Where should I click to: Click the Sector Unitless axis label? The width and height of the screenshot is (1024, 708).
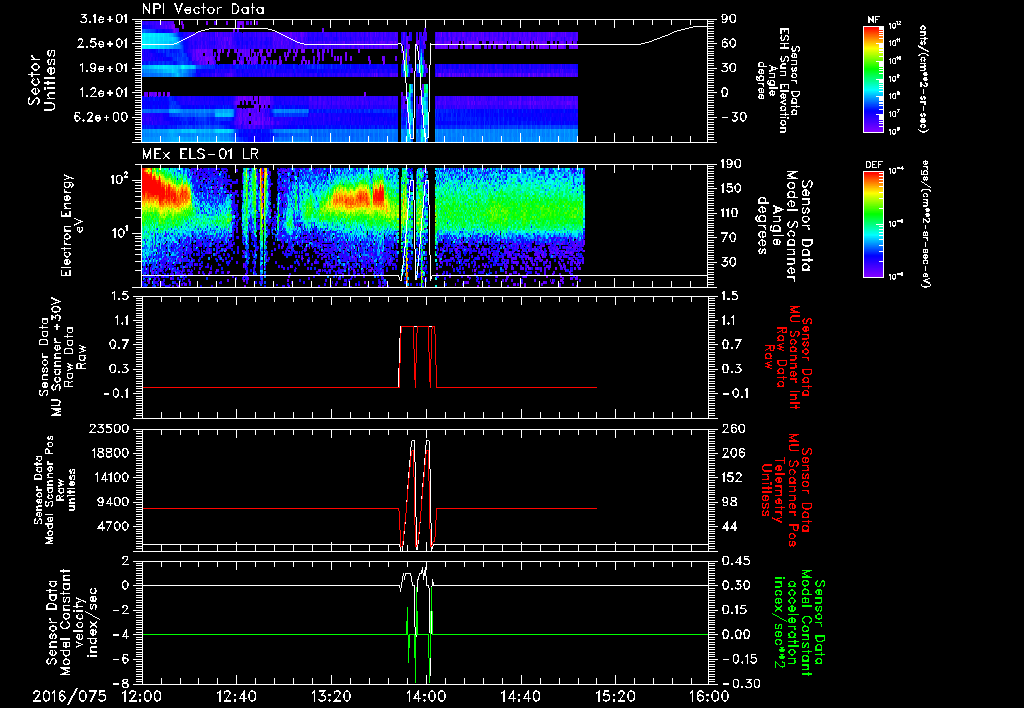(x=42, y=80)
